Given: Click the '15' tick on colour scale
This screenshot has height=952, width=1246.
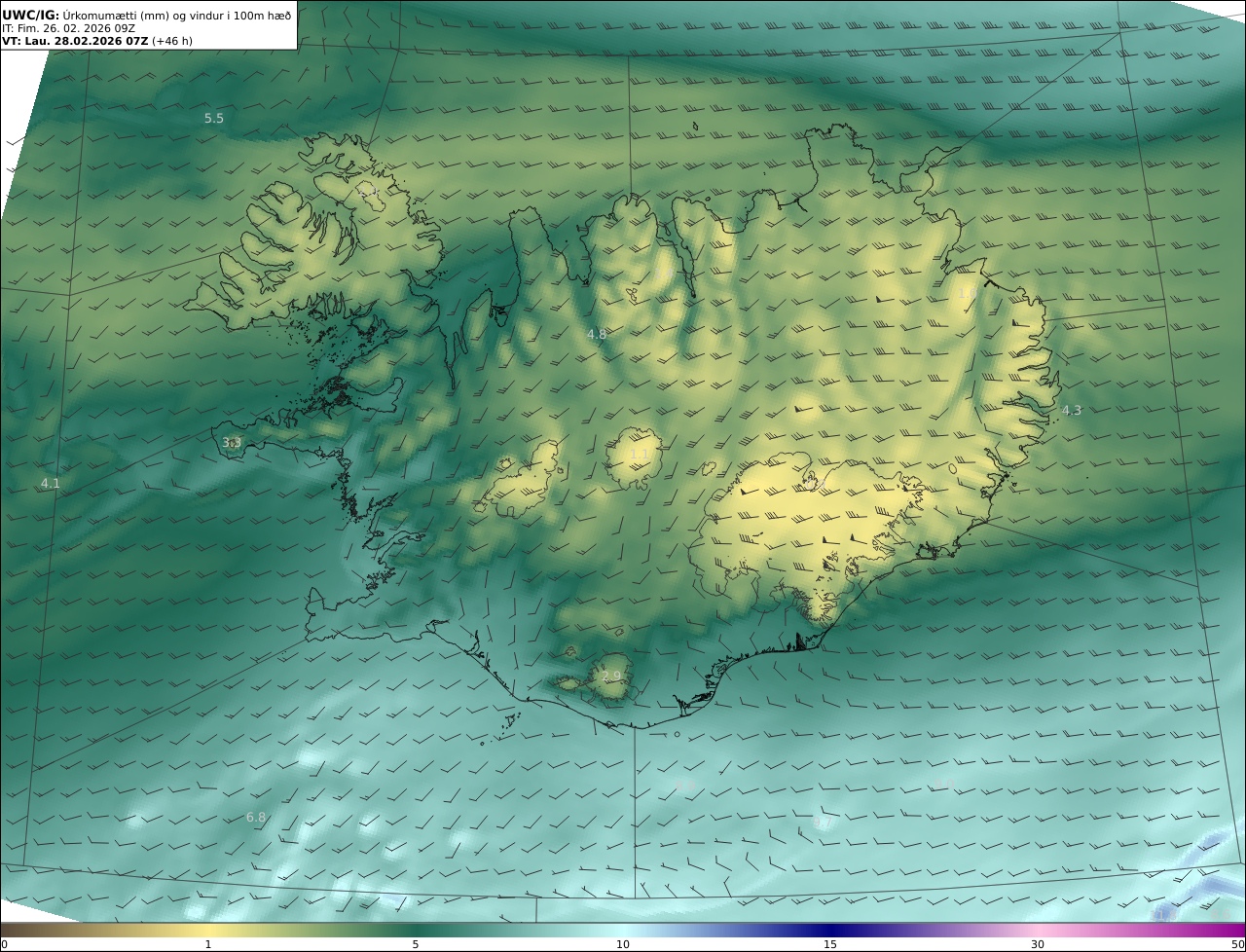Looking at the screenshot, I should pos(830,944).
